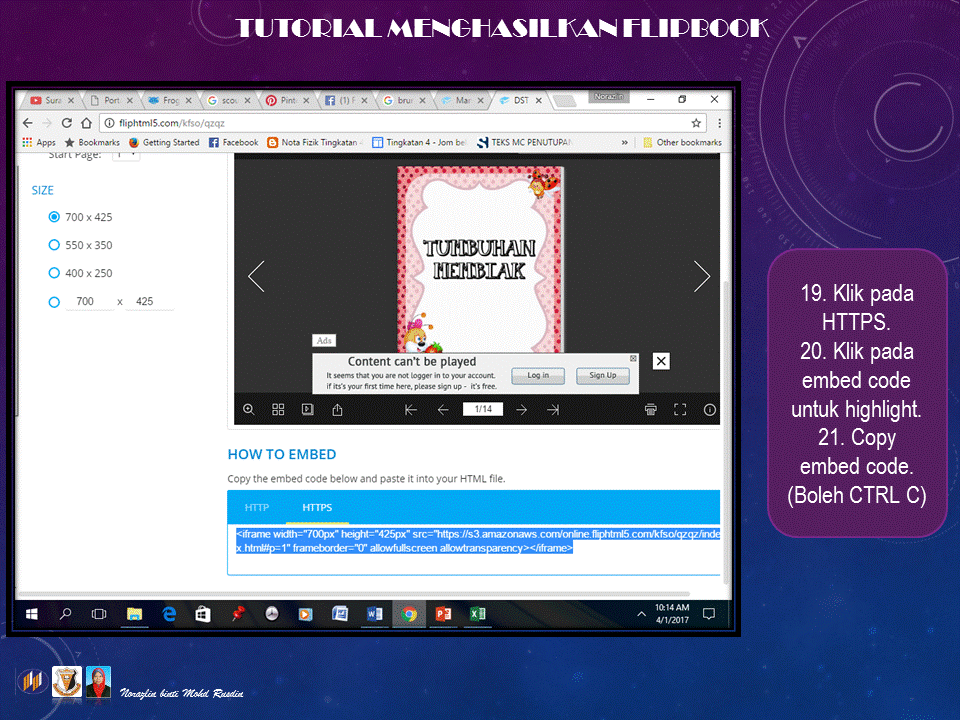Viewport: 960px width, 720px height.
Task: Switch to the Facebook browser tab
Action: [345, 100]
